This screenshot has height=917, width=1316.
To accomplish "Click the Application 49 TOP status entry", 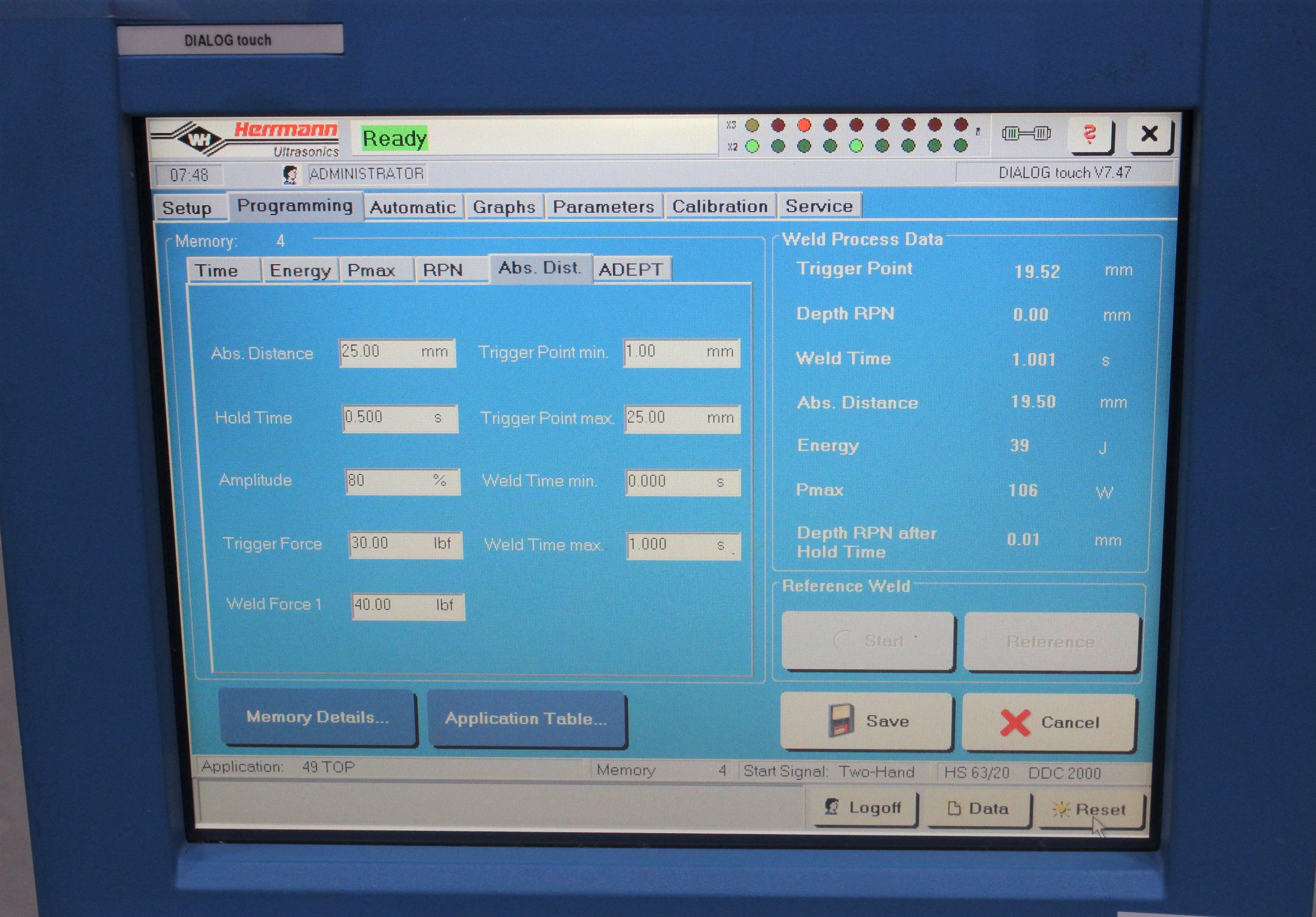I will [279, 767].
